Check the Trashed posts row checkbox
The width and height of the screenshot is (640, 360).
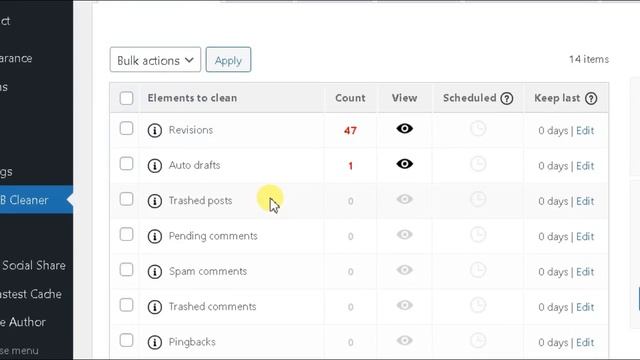127,199
